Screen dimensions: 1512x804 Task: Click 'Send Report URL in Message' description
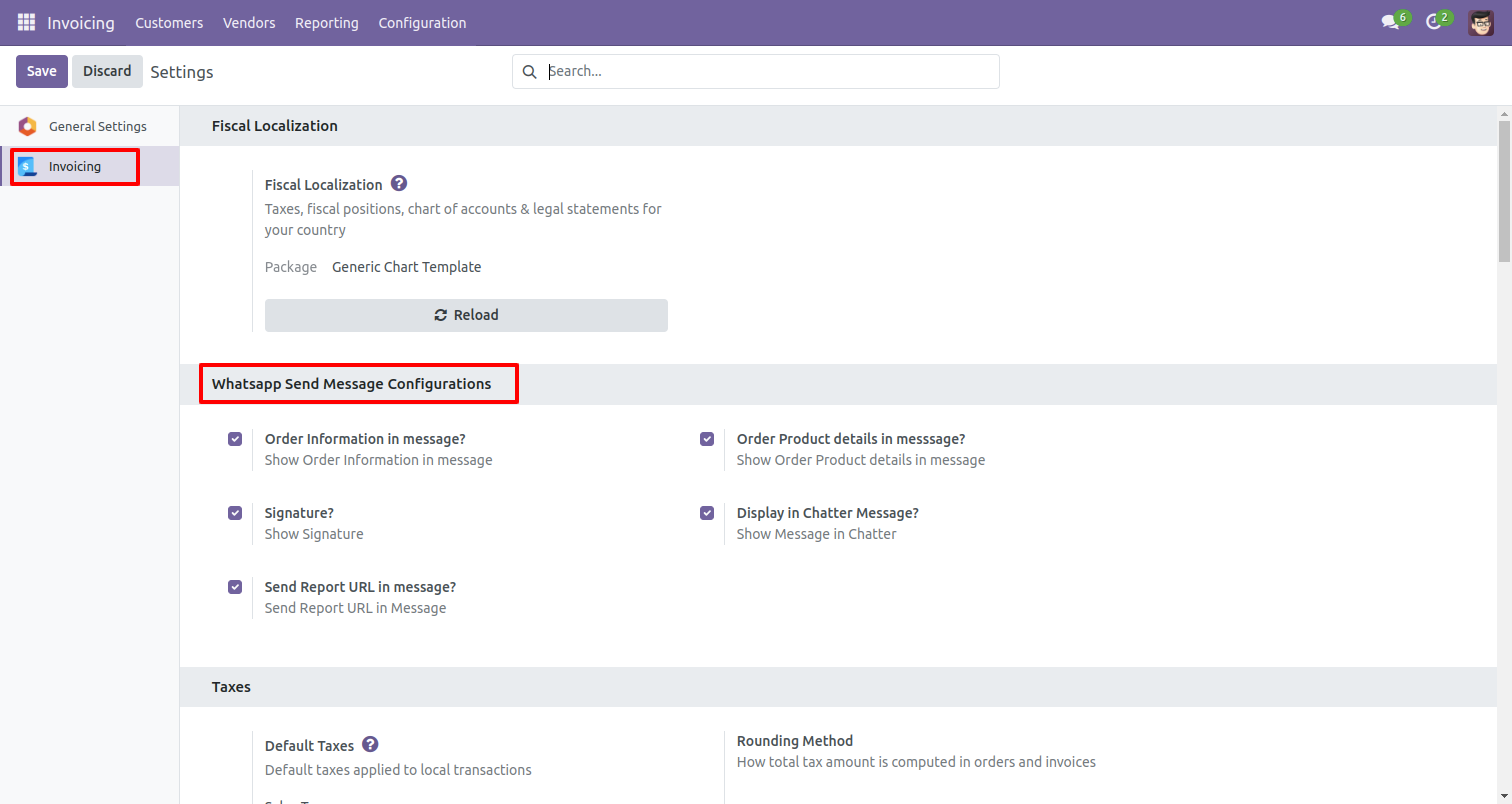[x=356, y=608]
